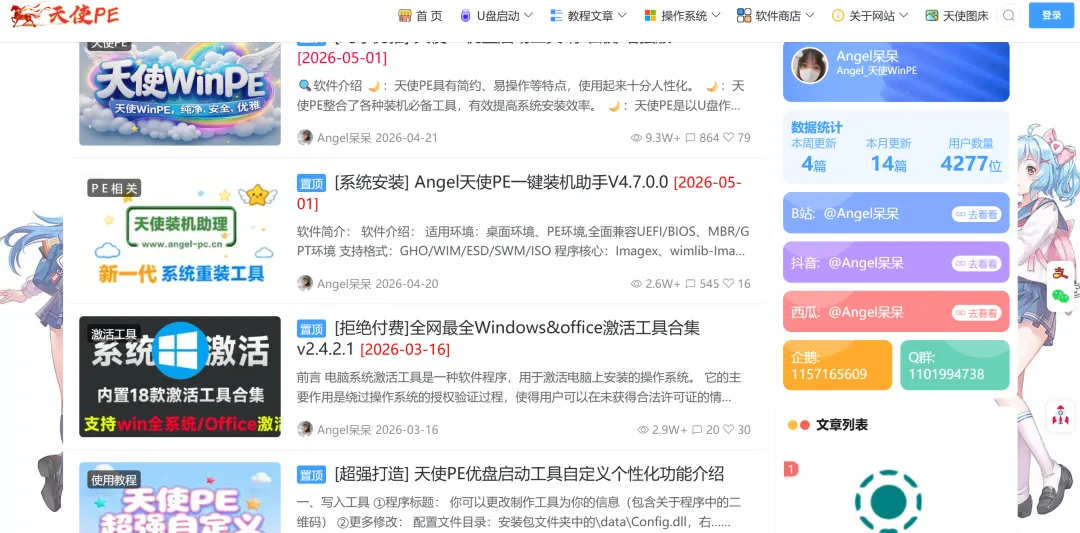Click author avatar beside date 2026-03-16
Viewport: 1080px width, 533px height.
click(305, 429)
